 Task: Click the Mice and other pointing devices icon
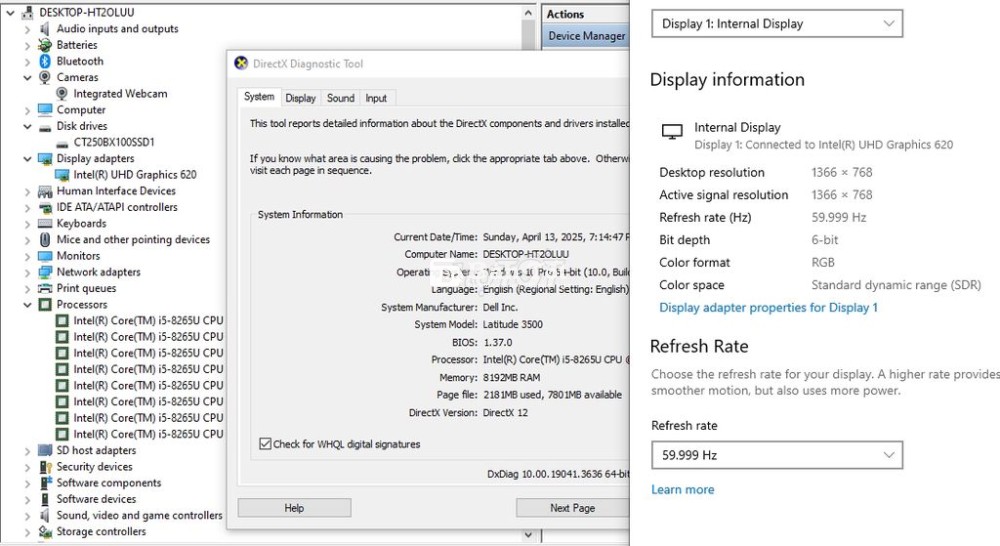pos(45,240)
